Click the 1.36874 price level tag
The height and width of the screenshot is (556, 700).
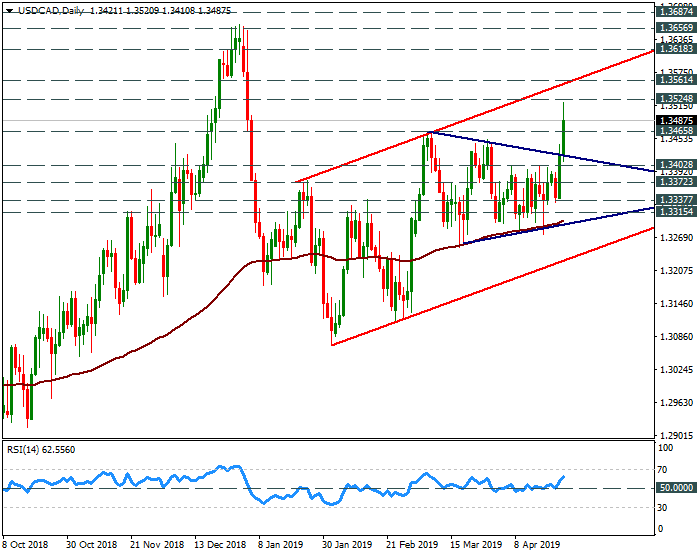click(676, 11)
